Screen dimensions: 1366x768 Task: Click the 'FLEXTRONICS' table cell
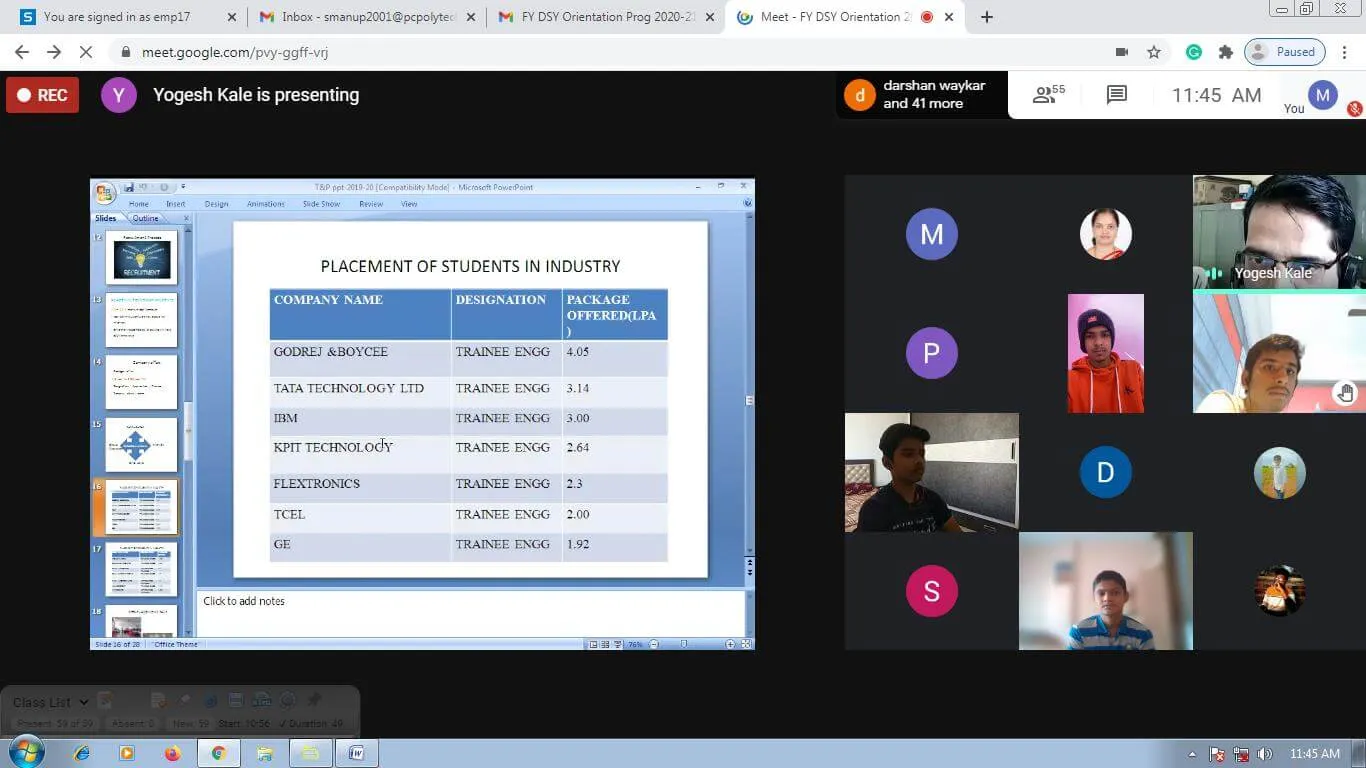pos(360,488)
